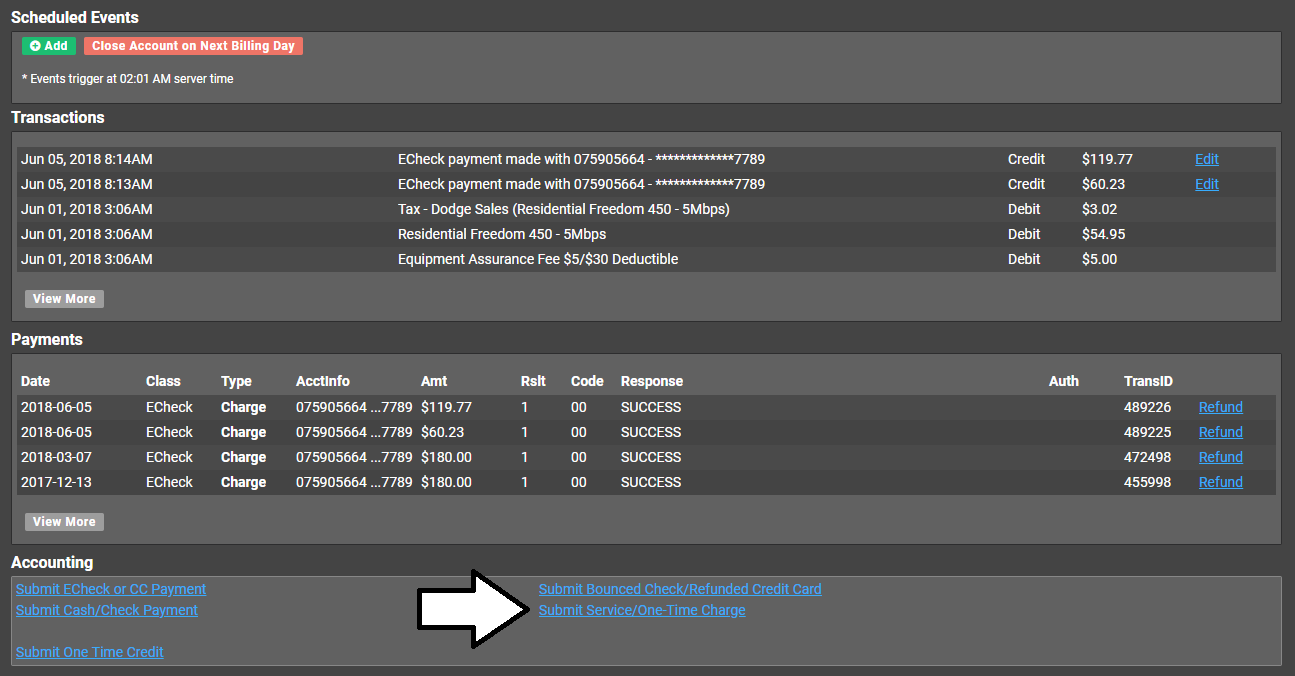Screen dimensions: 1295x676
Task: Open Submit Cash/Check Payment link
Action: [107, 610]
